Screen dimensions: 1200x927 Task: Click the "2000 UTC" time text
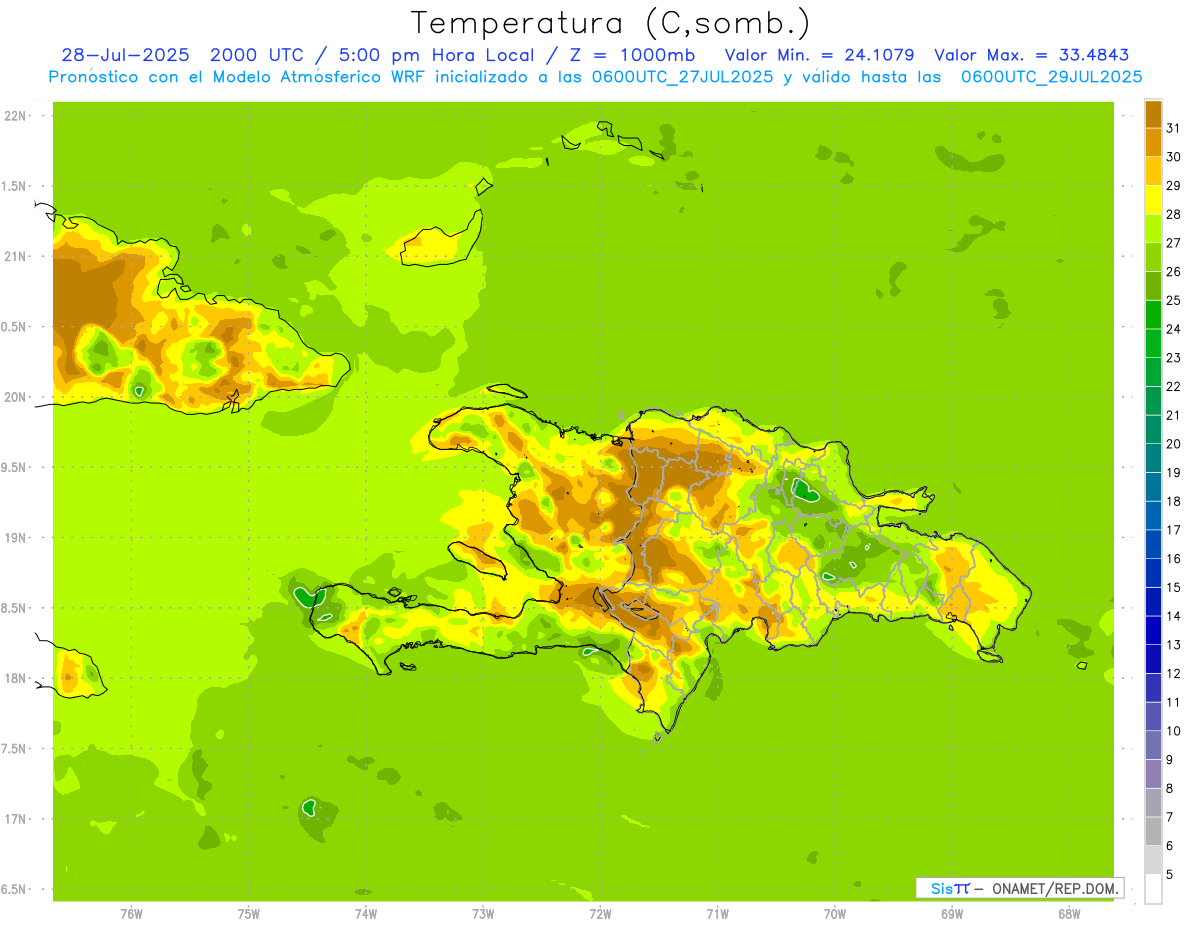coord(258,55)
